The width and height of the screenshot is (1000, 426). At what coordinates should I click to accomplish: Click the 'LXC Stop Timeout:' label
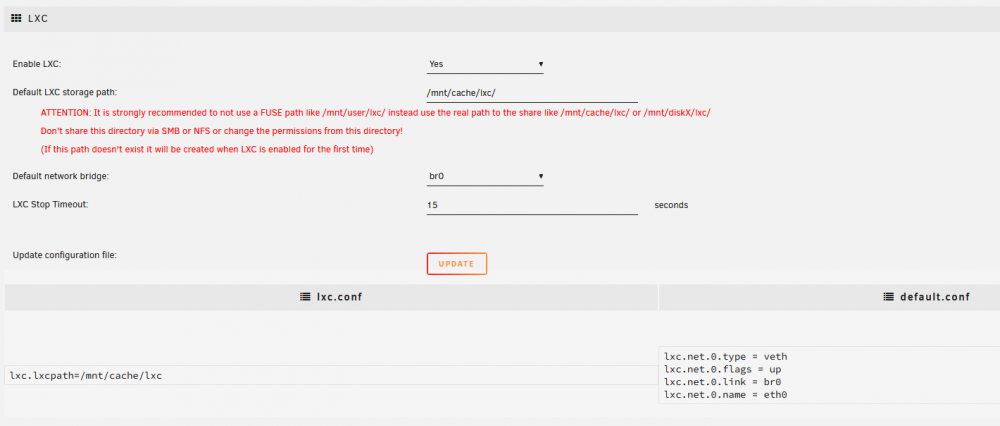[x=50, y=205]
